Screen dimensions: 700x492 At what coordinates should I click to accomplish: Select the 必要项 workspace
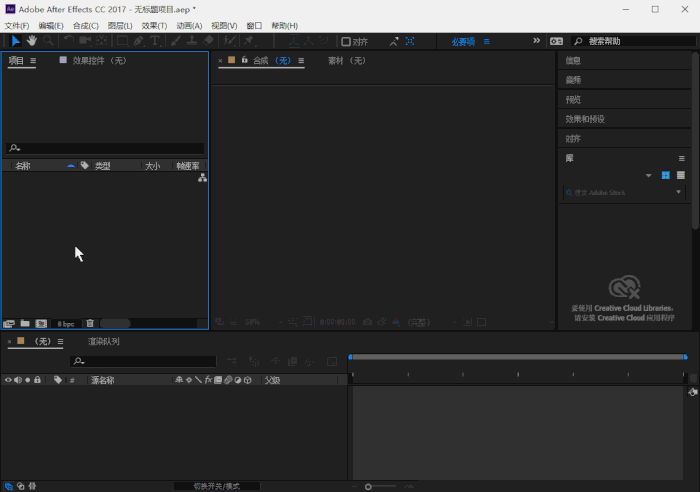pyautogui.click(x=463, y=42)
